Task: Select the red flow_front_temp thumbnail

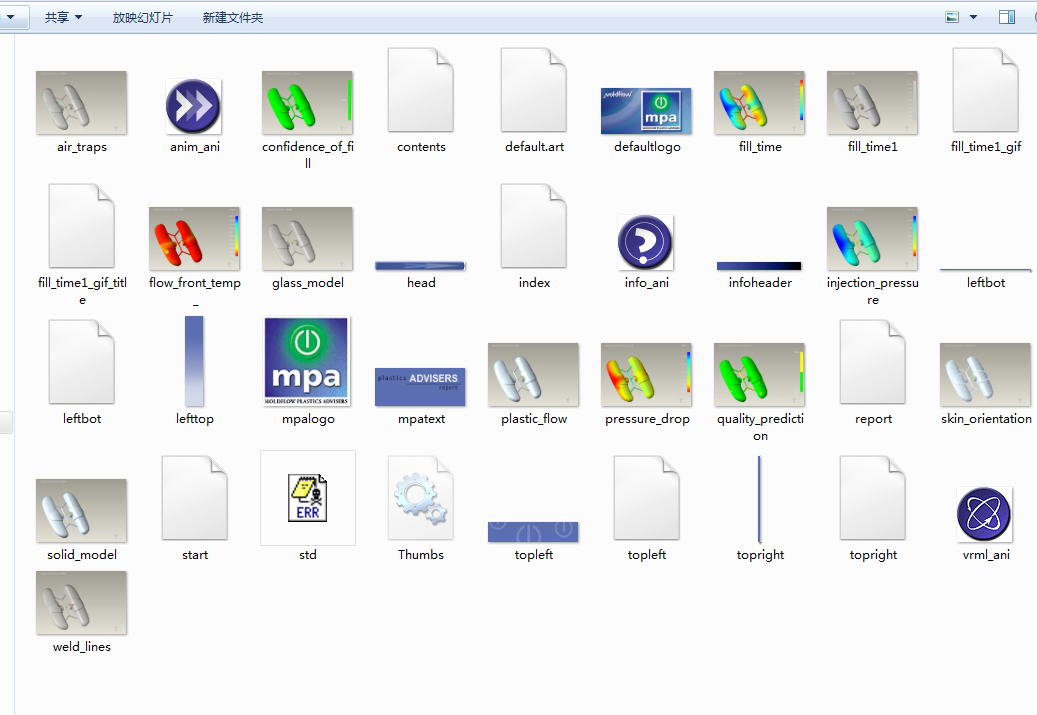Action: click(194, 239)
